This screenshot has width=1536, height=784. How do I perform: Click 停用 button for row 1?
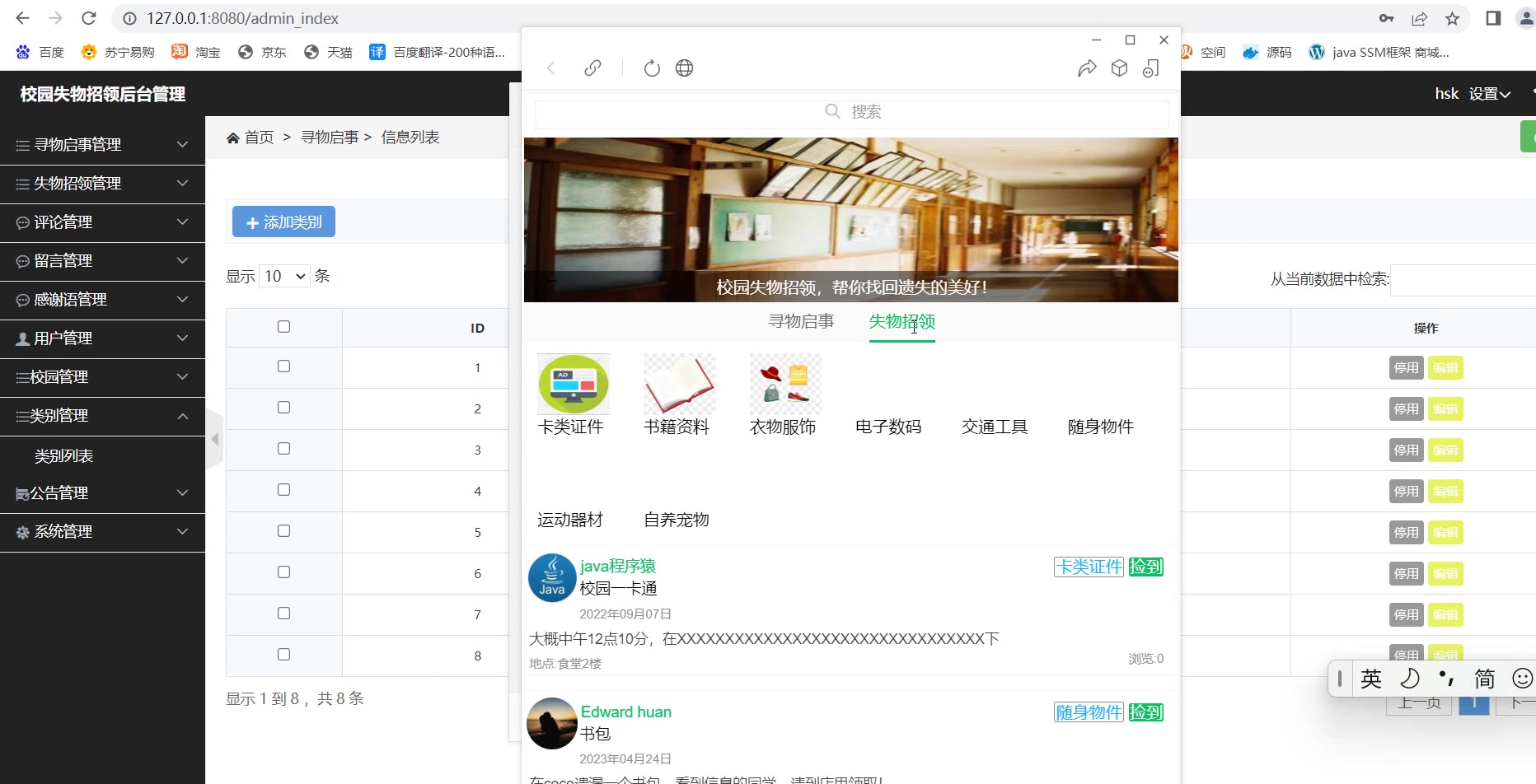(1407, 368)
